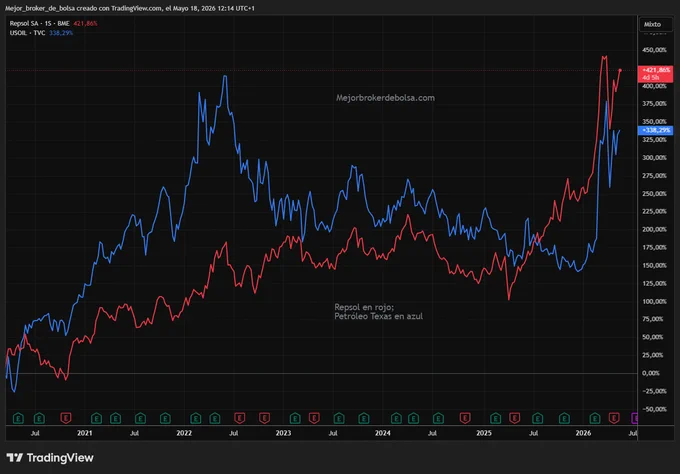
Task: Click the blue 338,29% value in the legend
Action: point(61,33)
